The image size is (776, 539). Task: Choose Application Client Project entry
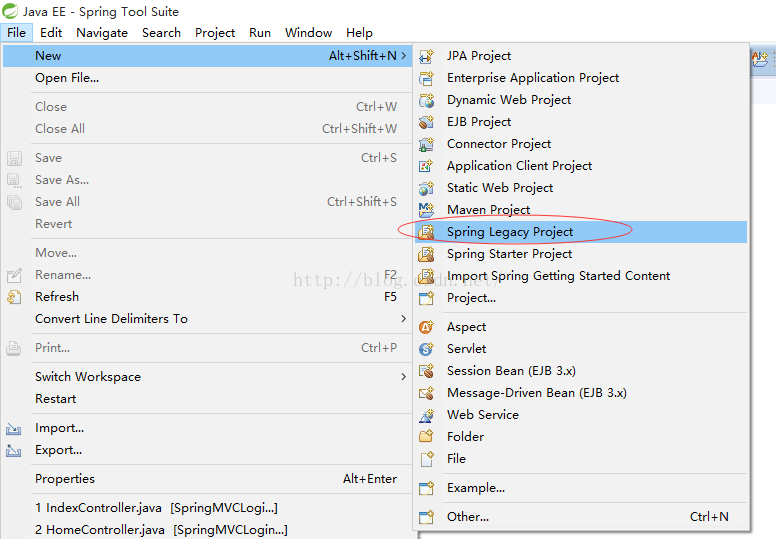(581, 166)
